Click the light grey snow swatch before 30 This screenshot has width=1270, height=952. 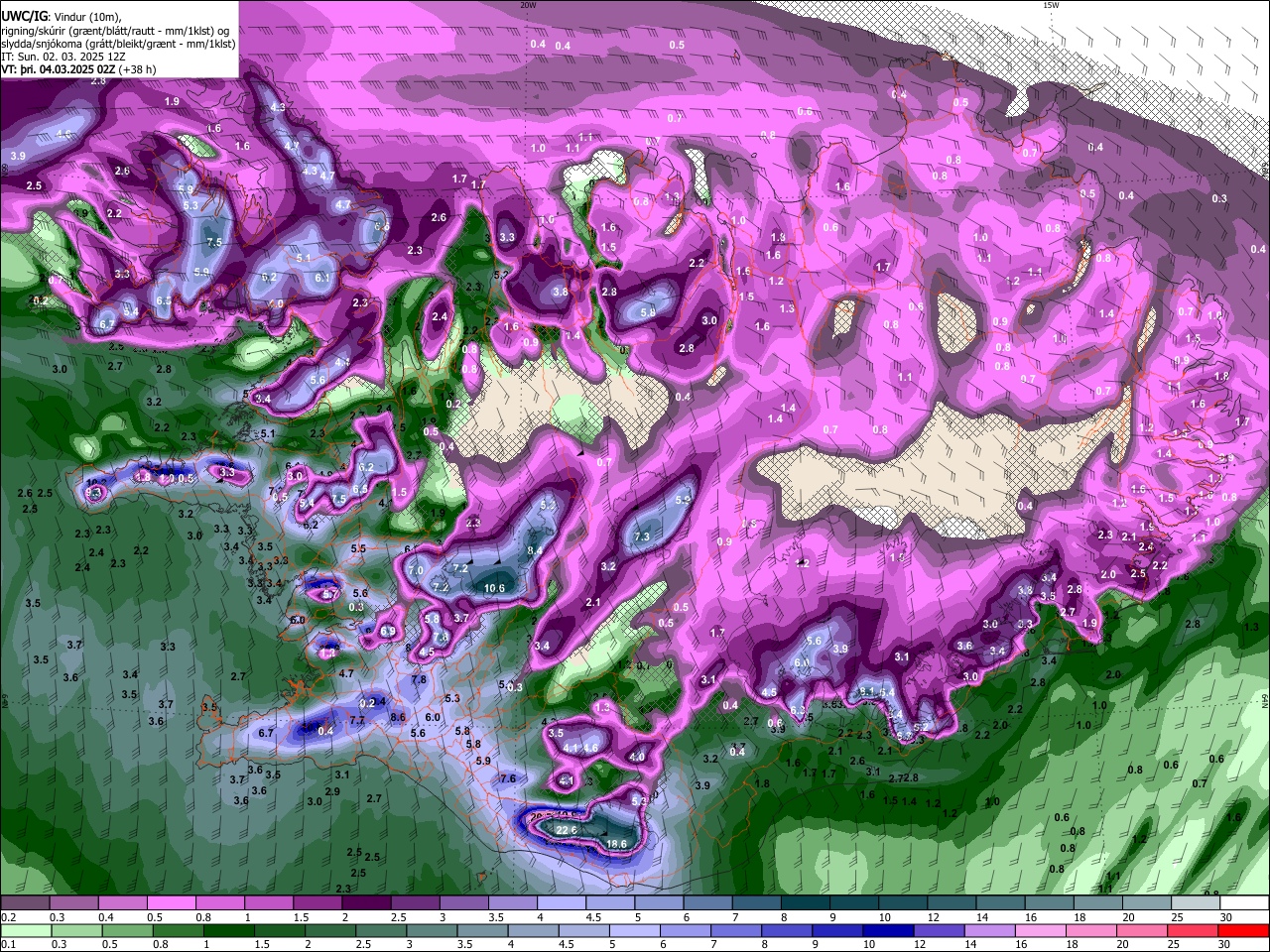(x=1196, y=902)
